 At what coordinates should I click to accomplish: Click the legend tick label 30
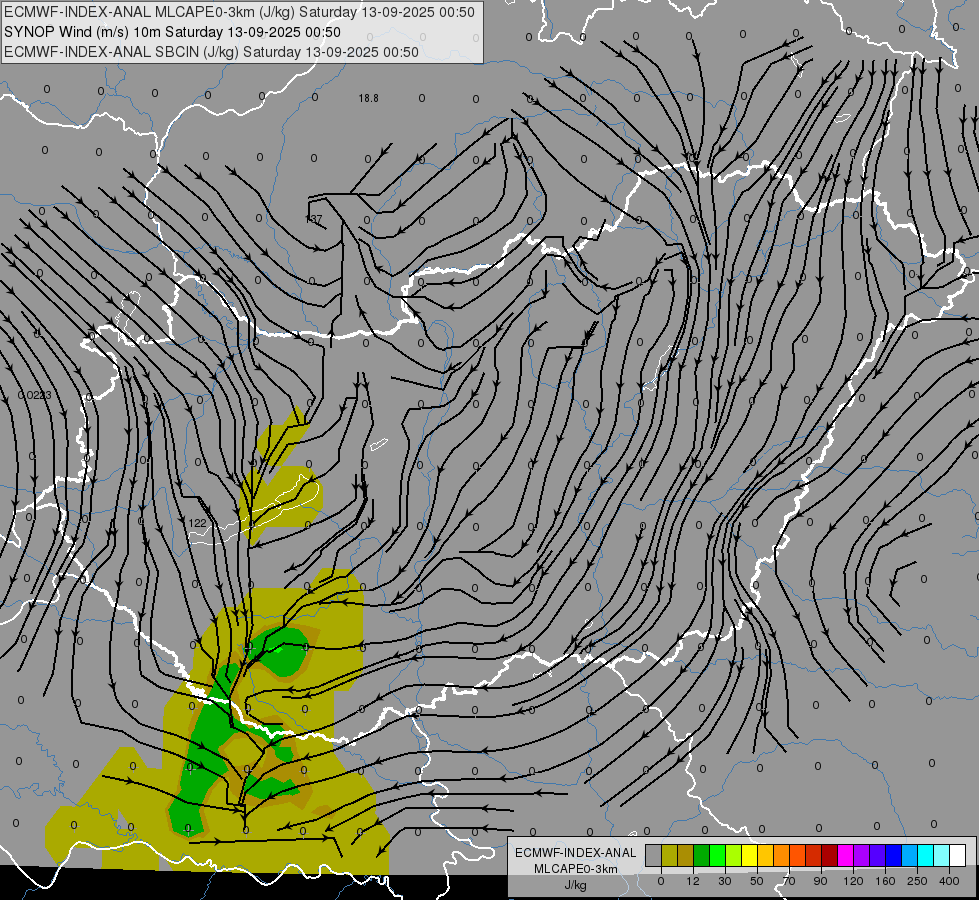pyautogui.click(x=725, y=881)
